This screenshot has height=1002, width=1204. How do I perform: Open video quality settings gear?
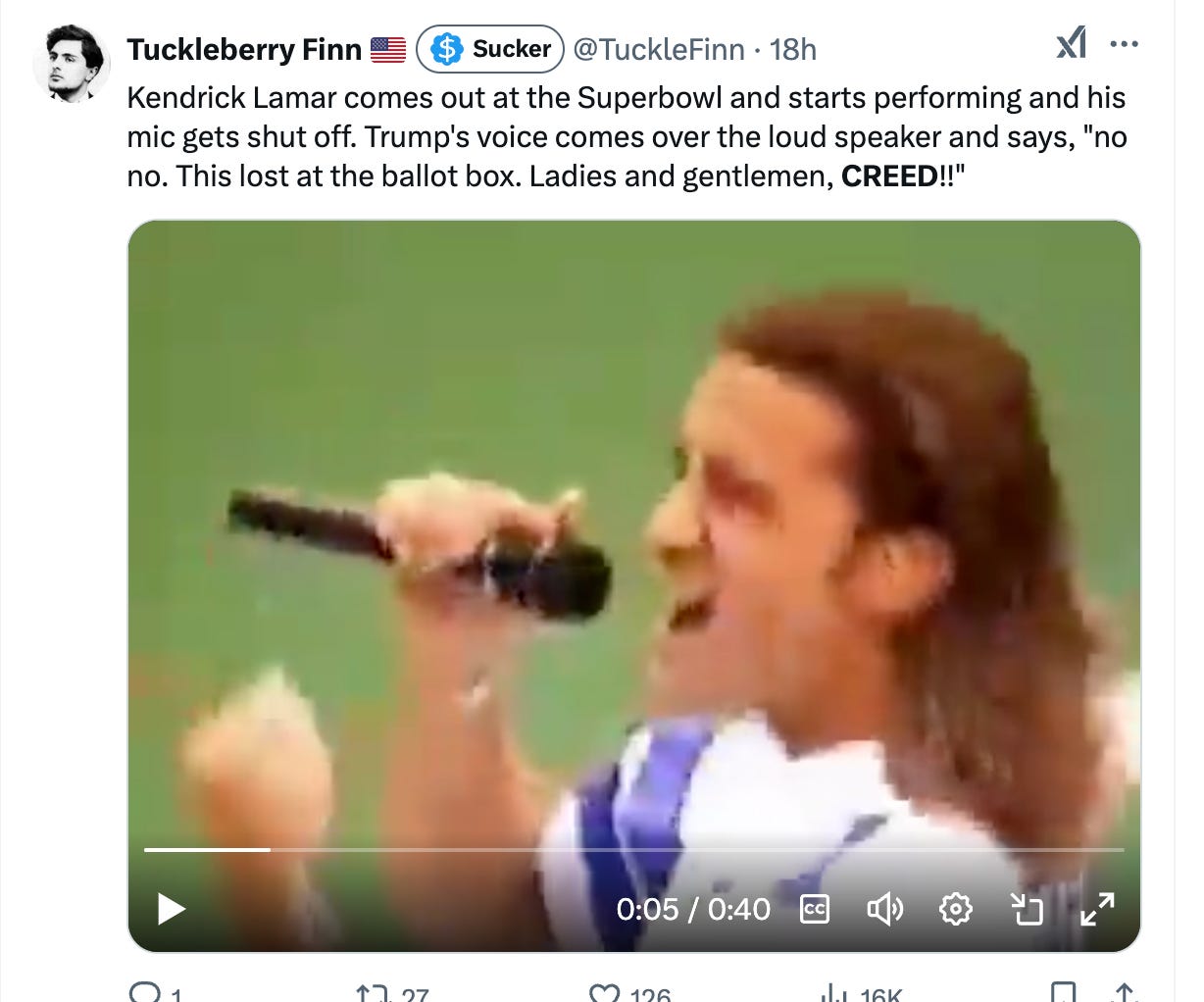tap(956, 909)
